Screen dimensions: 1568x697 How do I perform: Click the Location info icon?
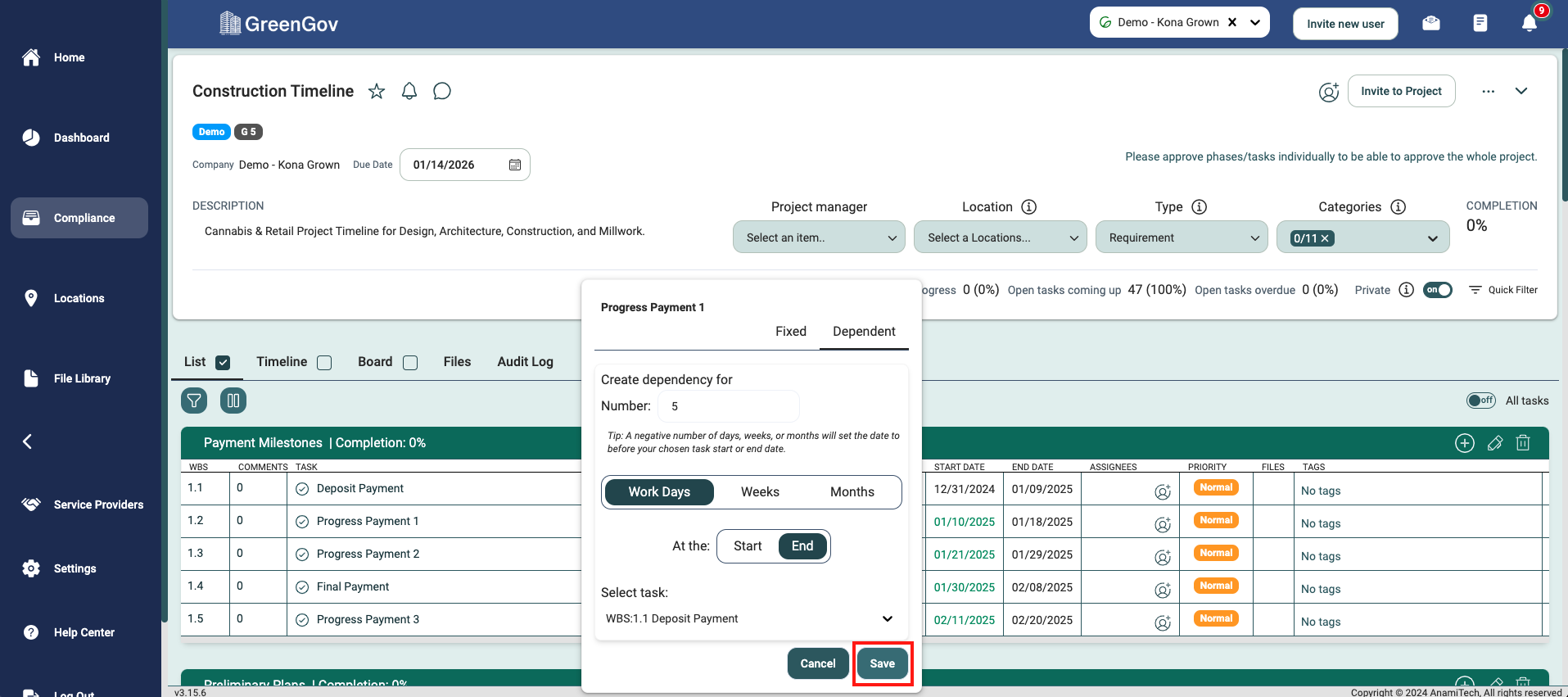tap(1029, 207)
